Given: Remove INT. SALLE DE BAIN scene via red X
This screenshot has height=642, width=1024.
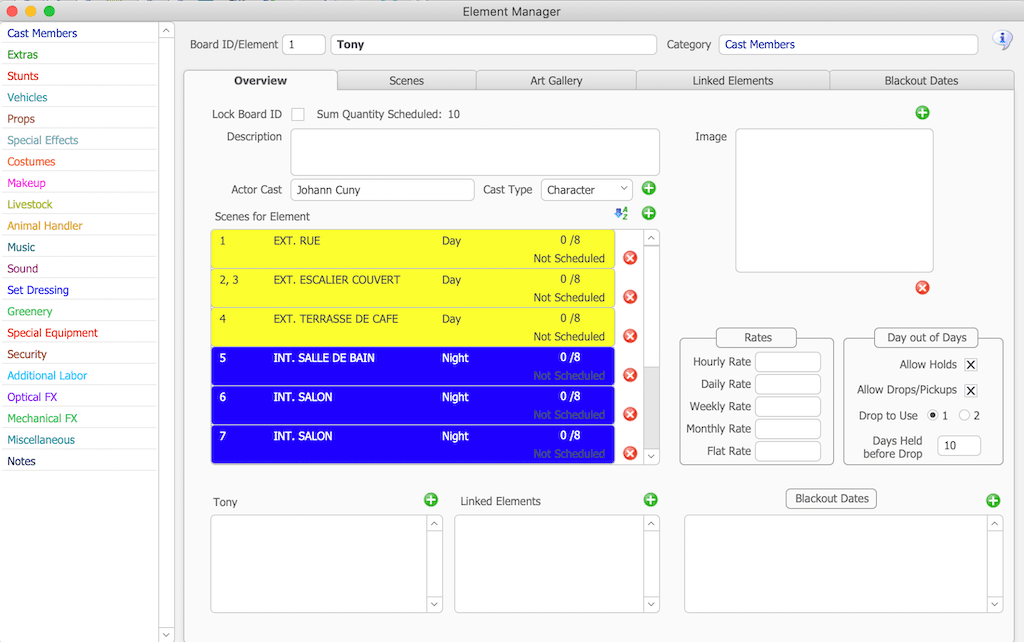Looking at the screenshot, I should pyautogui.click(x=630, y=375).
